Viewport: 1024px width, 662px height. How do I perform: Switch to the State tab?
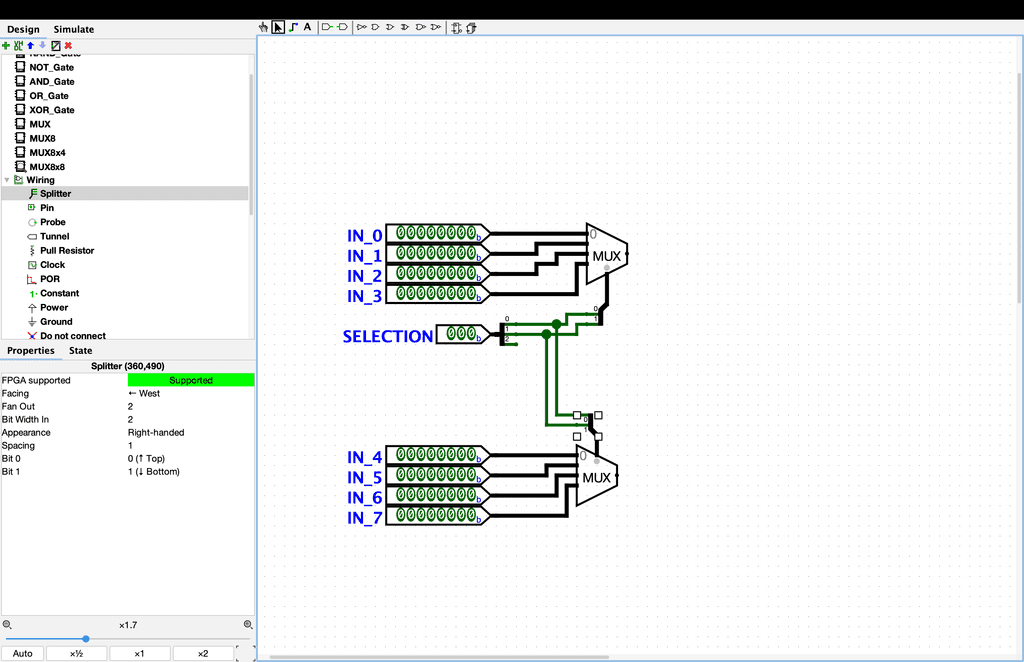(x=81, y=351)
